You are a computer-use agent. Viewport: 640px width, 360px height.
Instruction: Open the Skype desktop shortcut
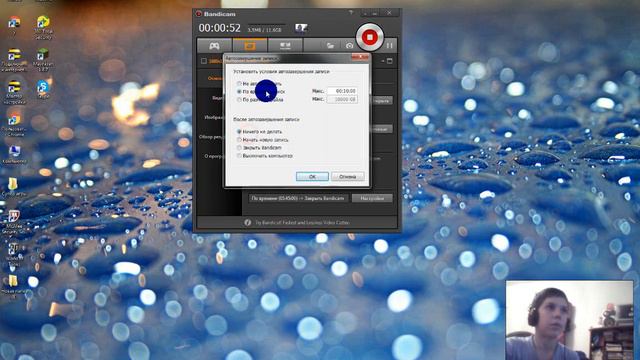(x=43, y=89)
